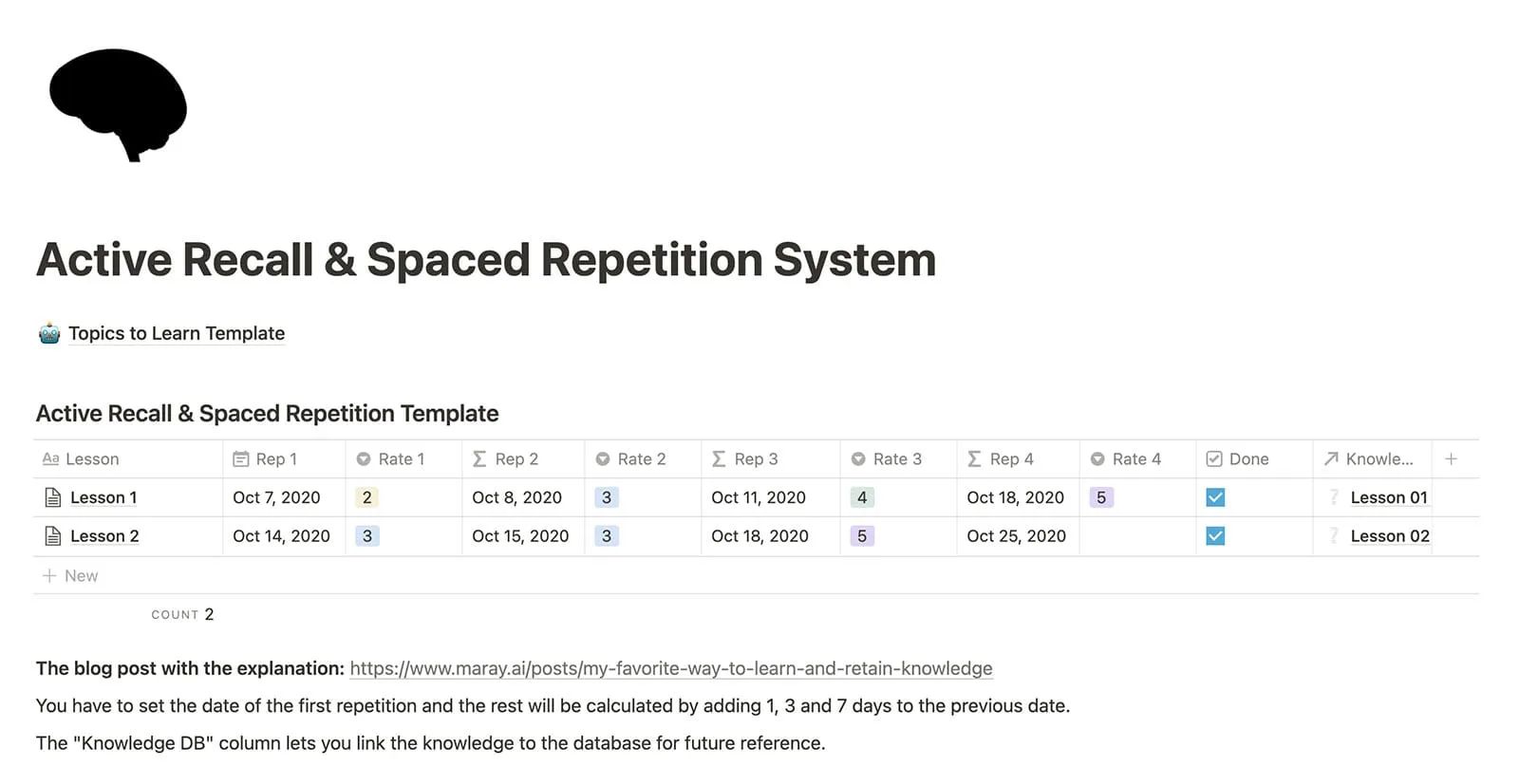1519x784 pixels.
Task: Click COUNT 2 to change the calculation
Action: pos(182,613)
